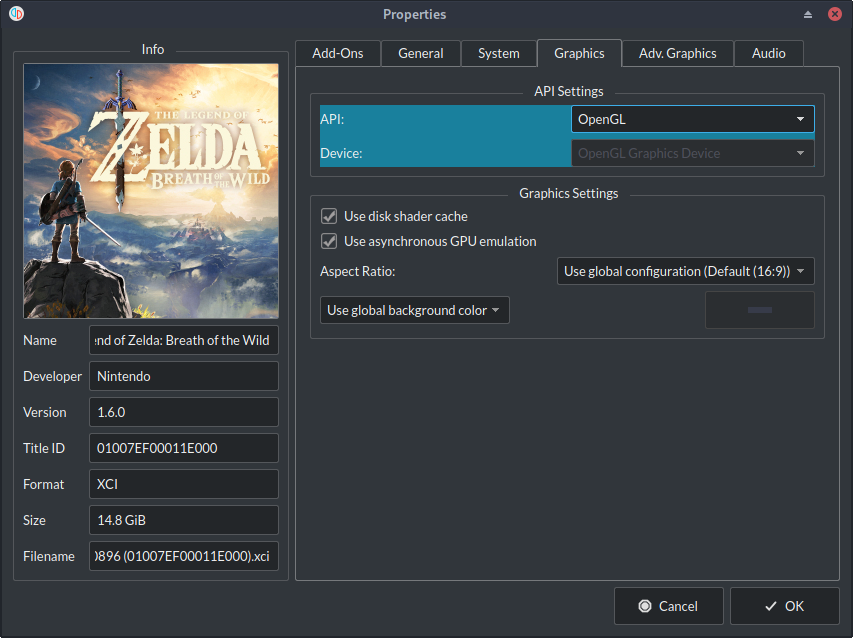
Task: Click the Developer field showing Nintendo
Action: click(184, 376)
